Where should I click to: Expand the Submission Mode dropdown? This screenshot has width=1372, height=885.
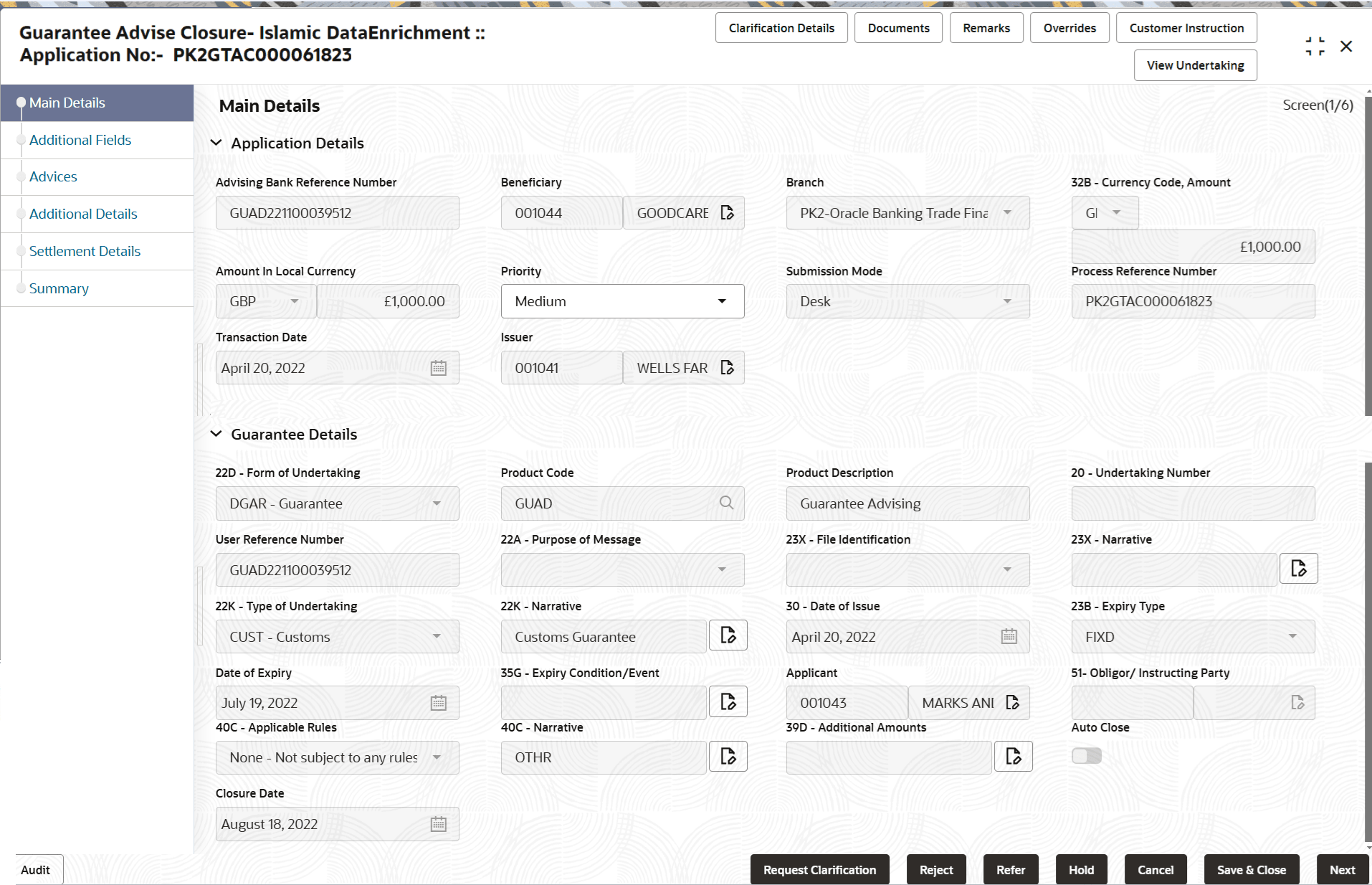pos(1007,301)
